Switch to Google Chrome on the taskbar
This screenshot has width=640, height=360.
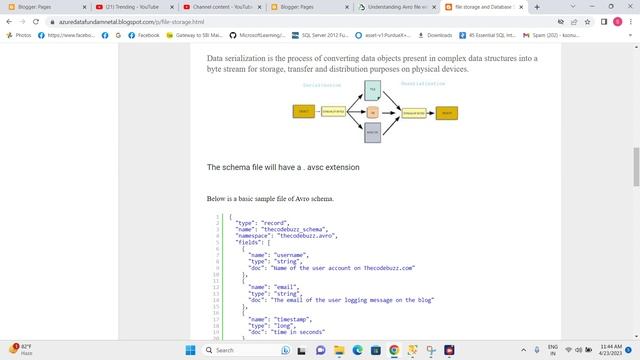point(394,350)
